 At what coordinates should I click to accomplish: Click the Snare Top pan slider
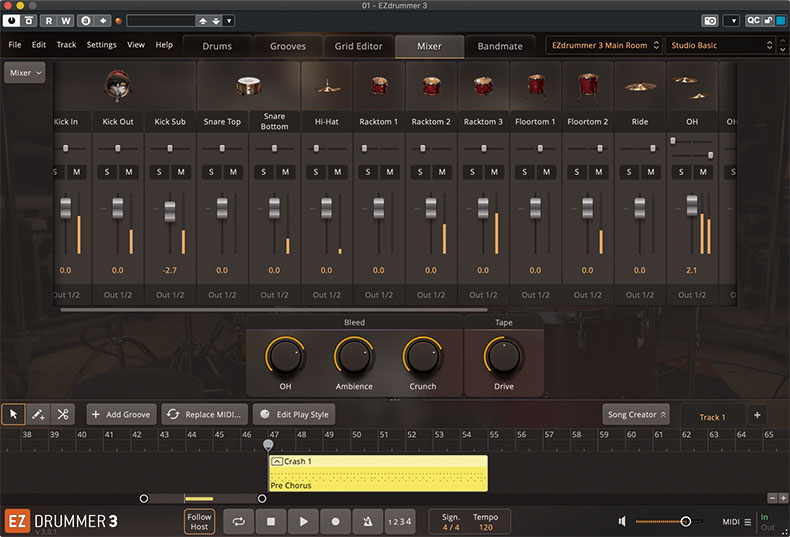tap(222, 149)
